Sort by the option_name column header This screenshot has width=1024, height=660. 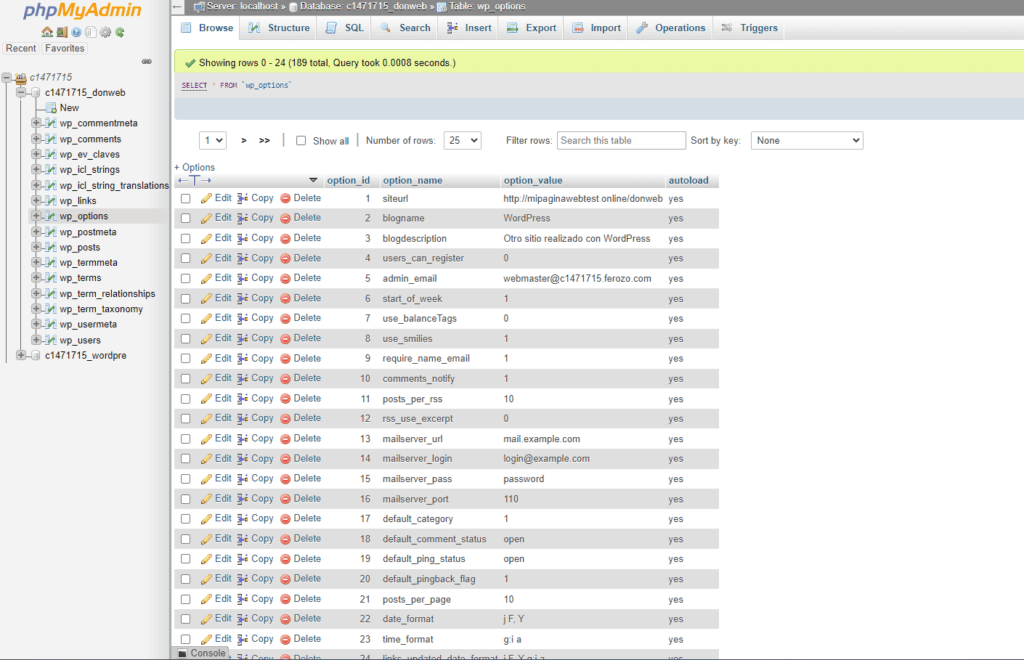pos(413,180)
